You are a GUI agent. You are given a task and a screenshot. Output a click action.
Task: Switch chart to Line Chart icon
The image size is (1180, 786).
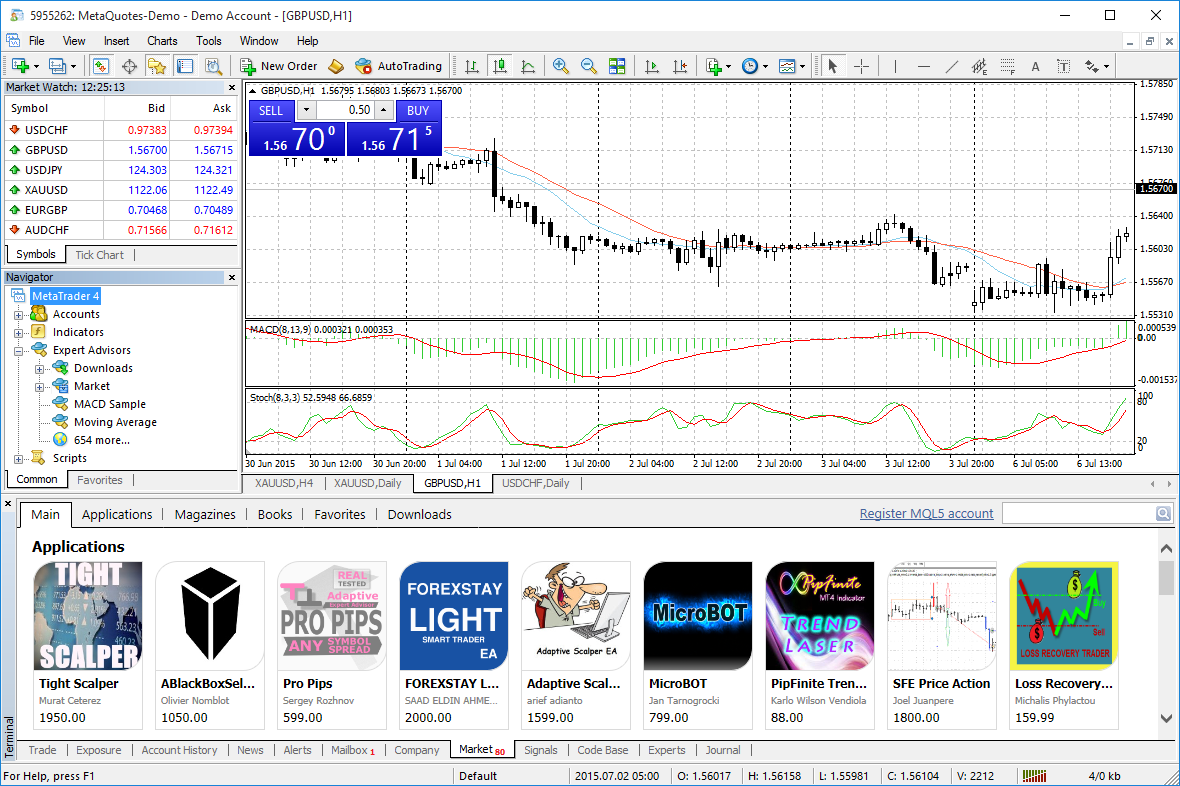point(528,66)
